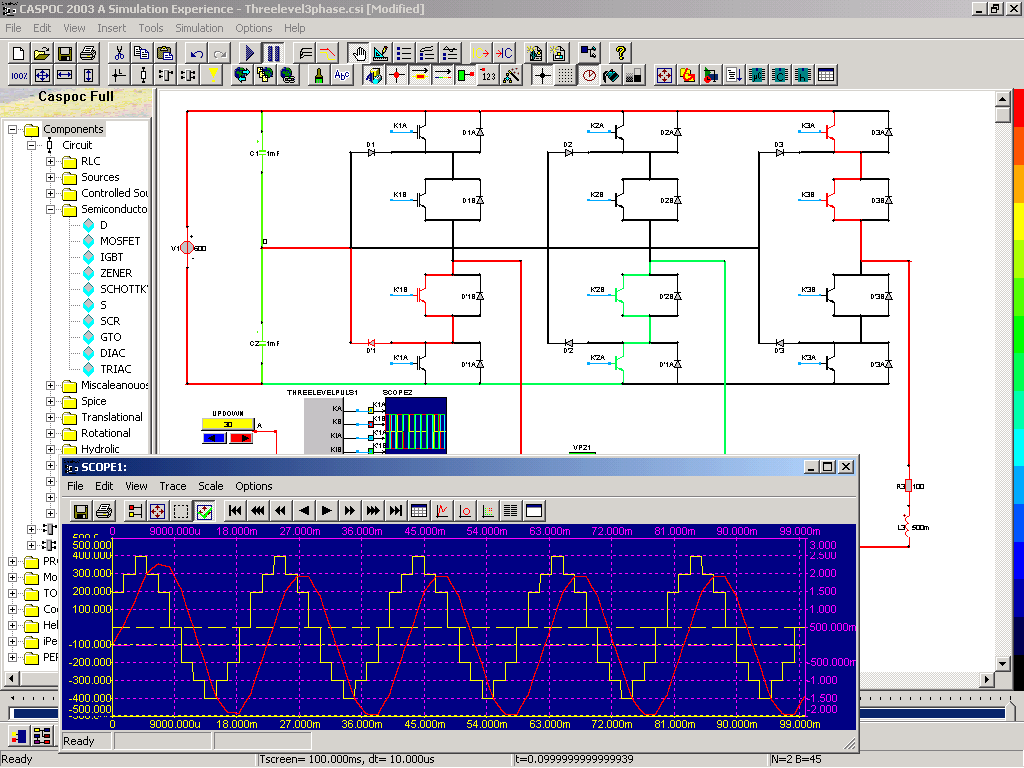This screenshot has width=1024, height=768.
Task: Open the Scale menu in SCOPE1
Action: (211, 486)
